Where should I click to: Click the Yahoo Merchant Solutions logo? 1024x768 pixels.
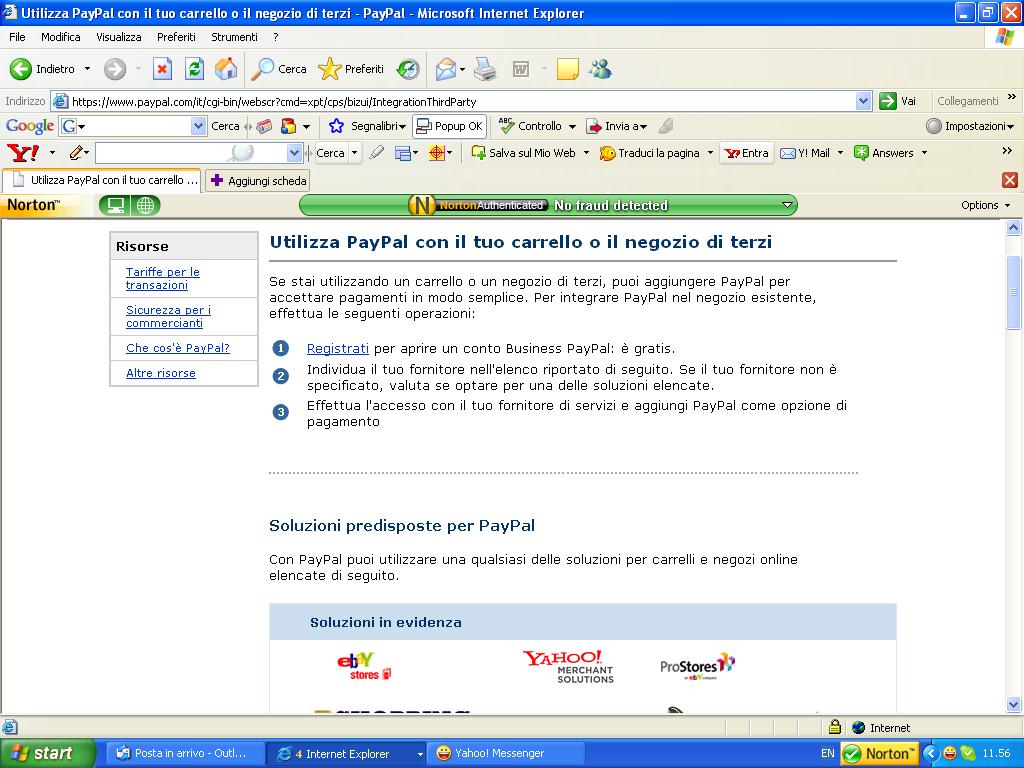[x=568, y=667]
